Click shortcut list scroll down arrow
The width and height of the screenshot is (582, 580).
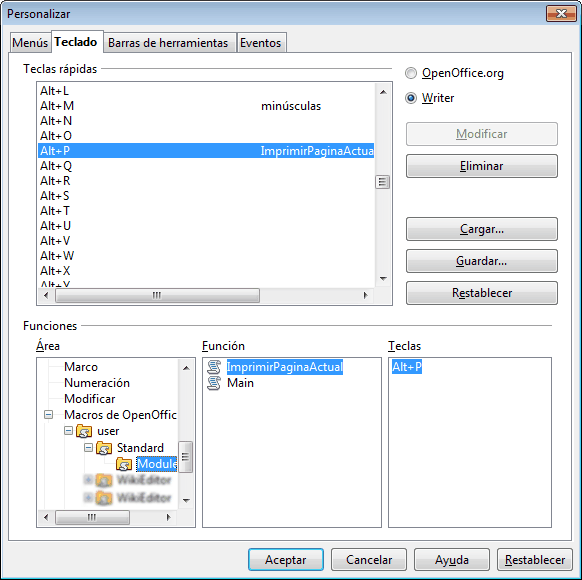click(383, 279)
